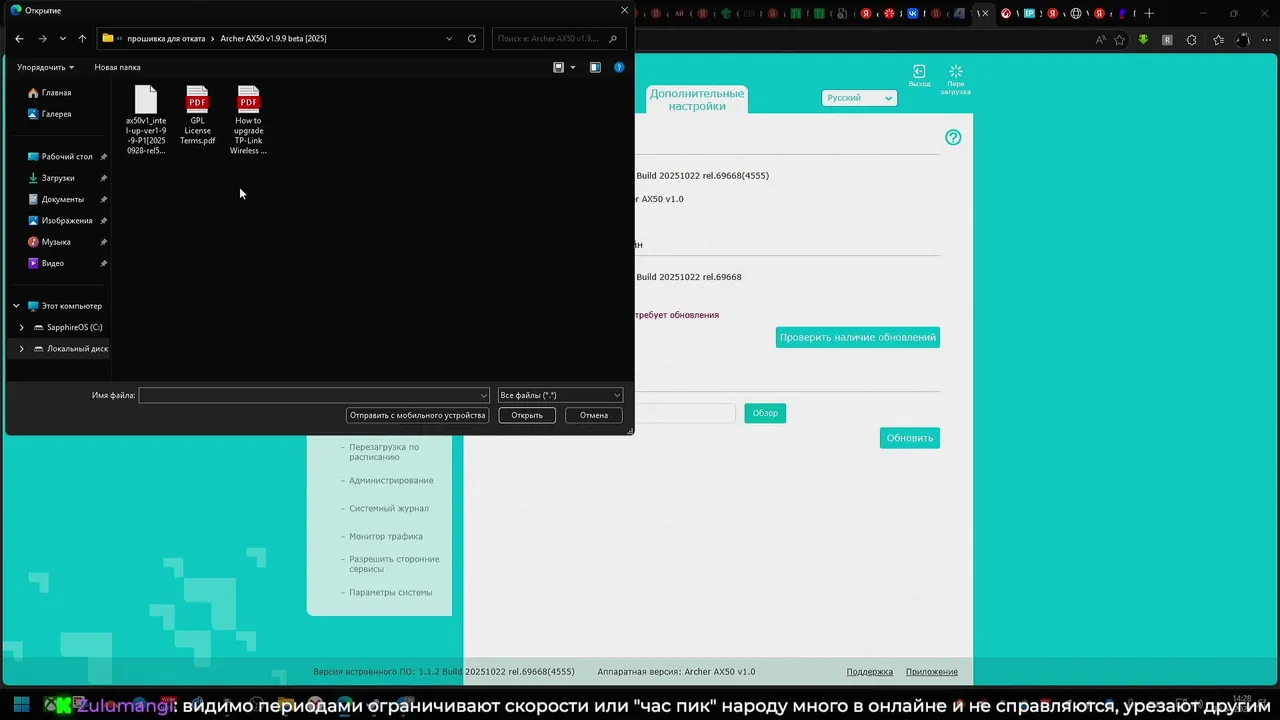This screenshot has height=720, width=1280.
Task: Click the path segment прошивка для отката
Action: pos(166,38)
